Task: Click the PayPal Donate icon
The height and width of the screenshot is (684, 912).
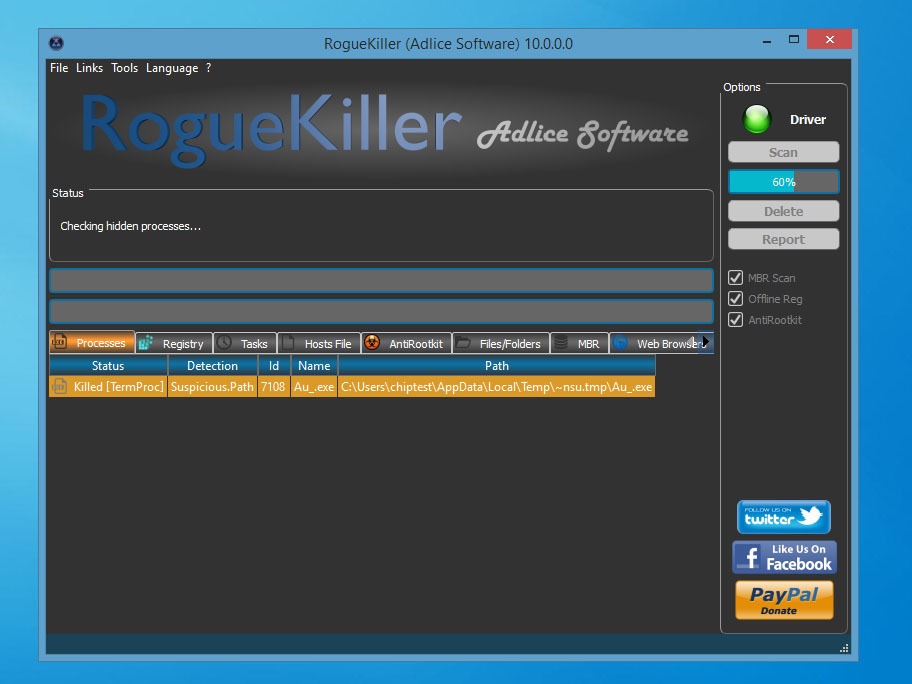Action: pyautogui.click(x=783, y=600)
